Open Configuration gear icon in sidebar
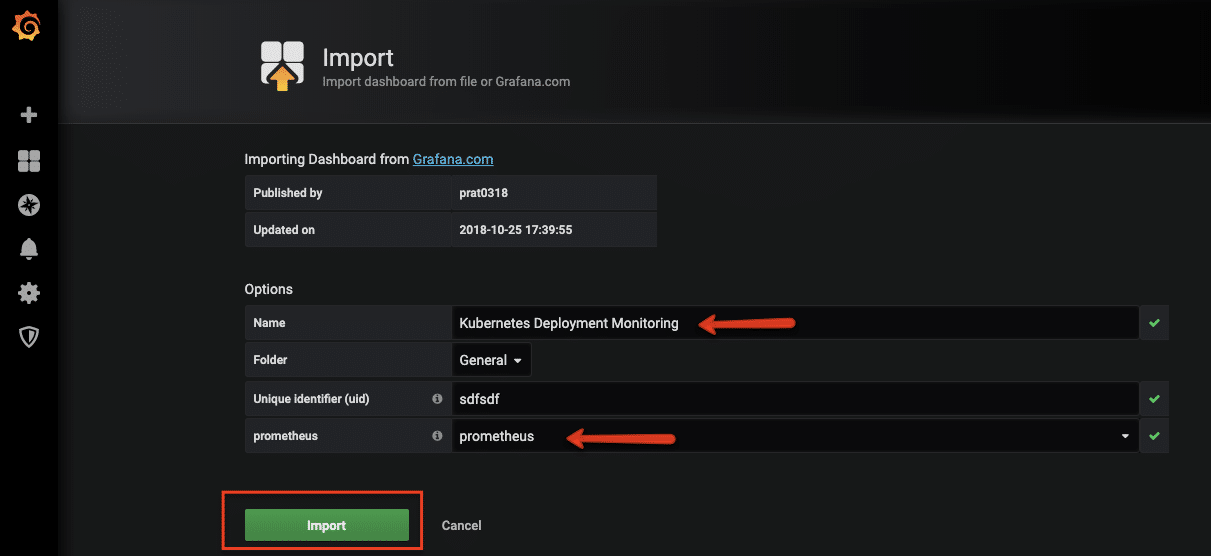The width and height of the screenshot is (1211, 556). [29, 293]
